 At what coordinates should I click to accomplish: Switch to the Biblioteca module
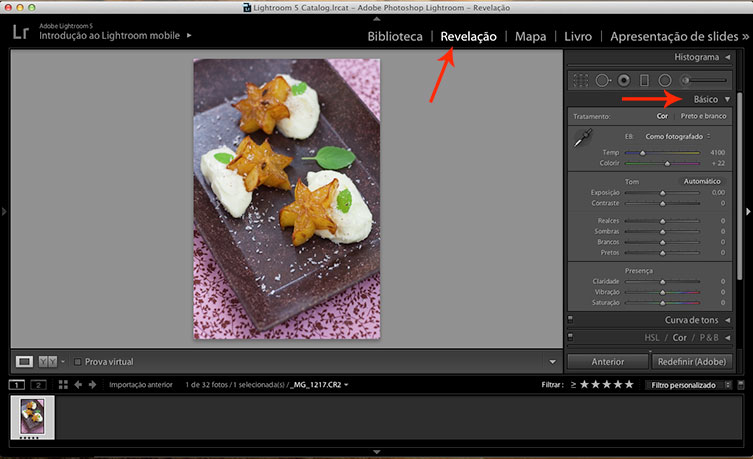(395, 37)
